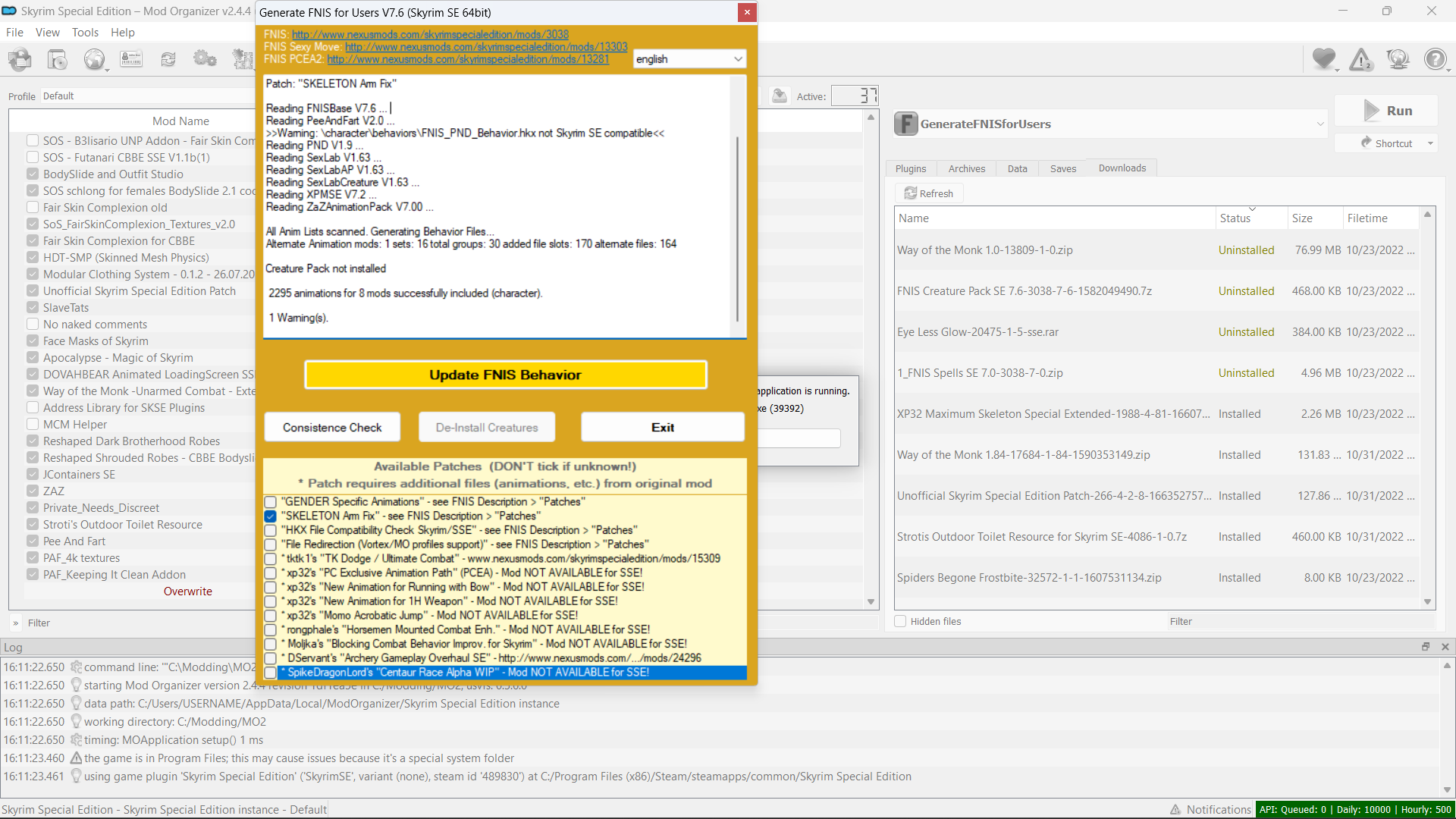Click the Update globe icon beside help
1456x819 pixels.
coord(1398,59)
